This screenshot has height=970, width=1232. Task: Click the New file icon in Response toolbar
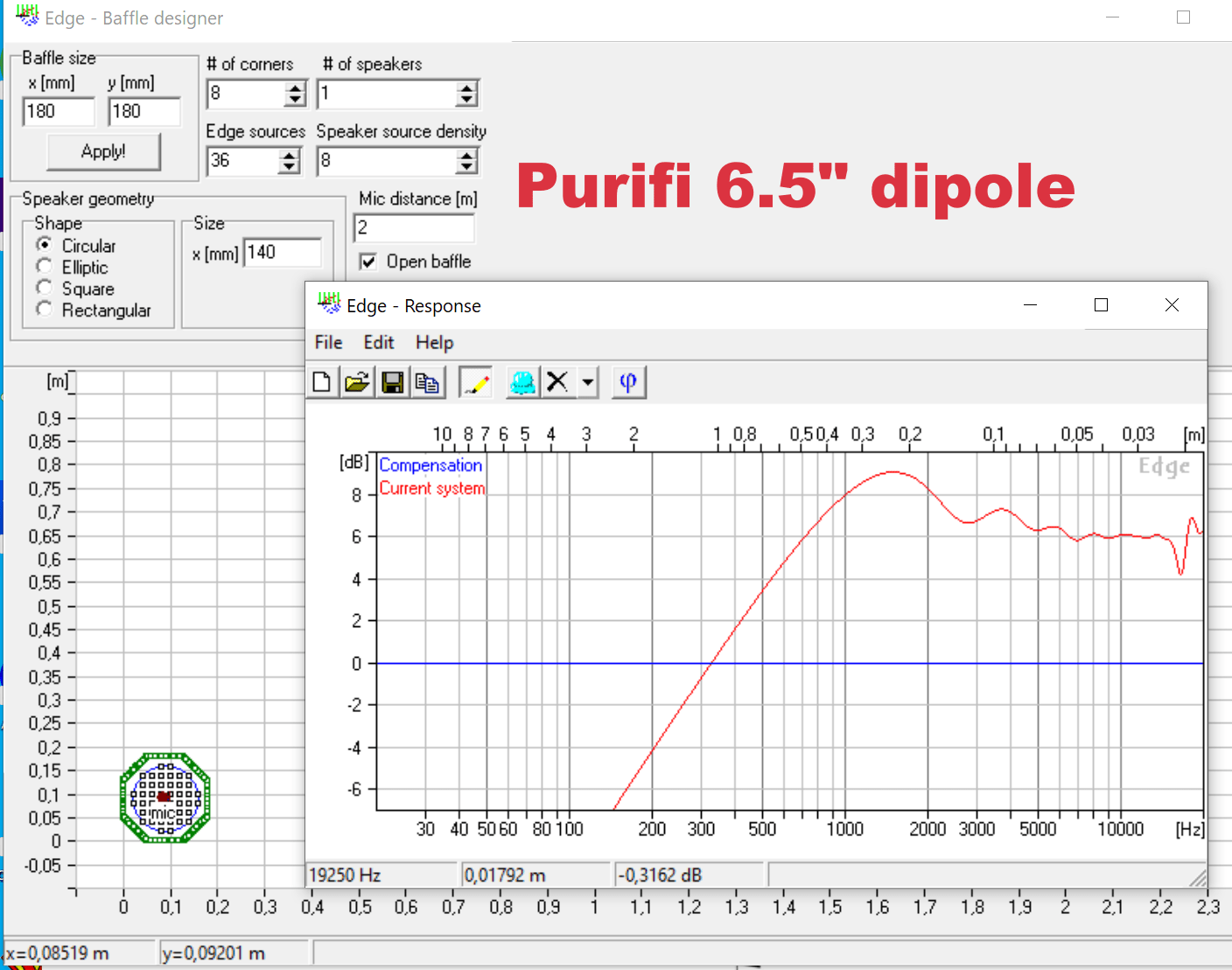point(322,382)
